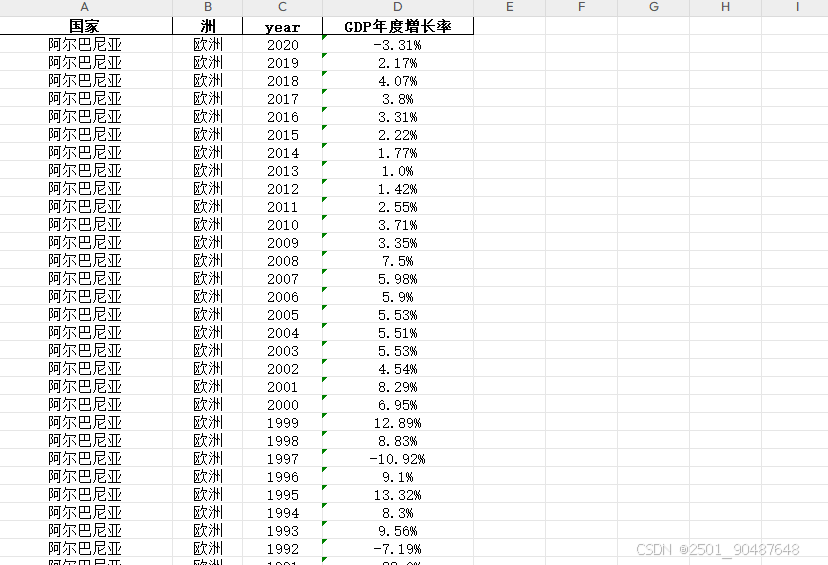Select the cell showing 1.0%

[x=398, y=171]
